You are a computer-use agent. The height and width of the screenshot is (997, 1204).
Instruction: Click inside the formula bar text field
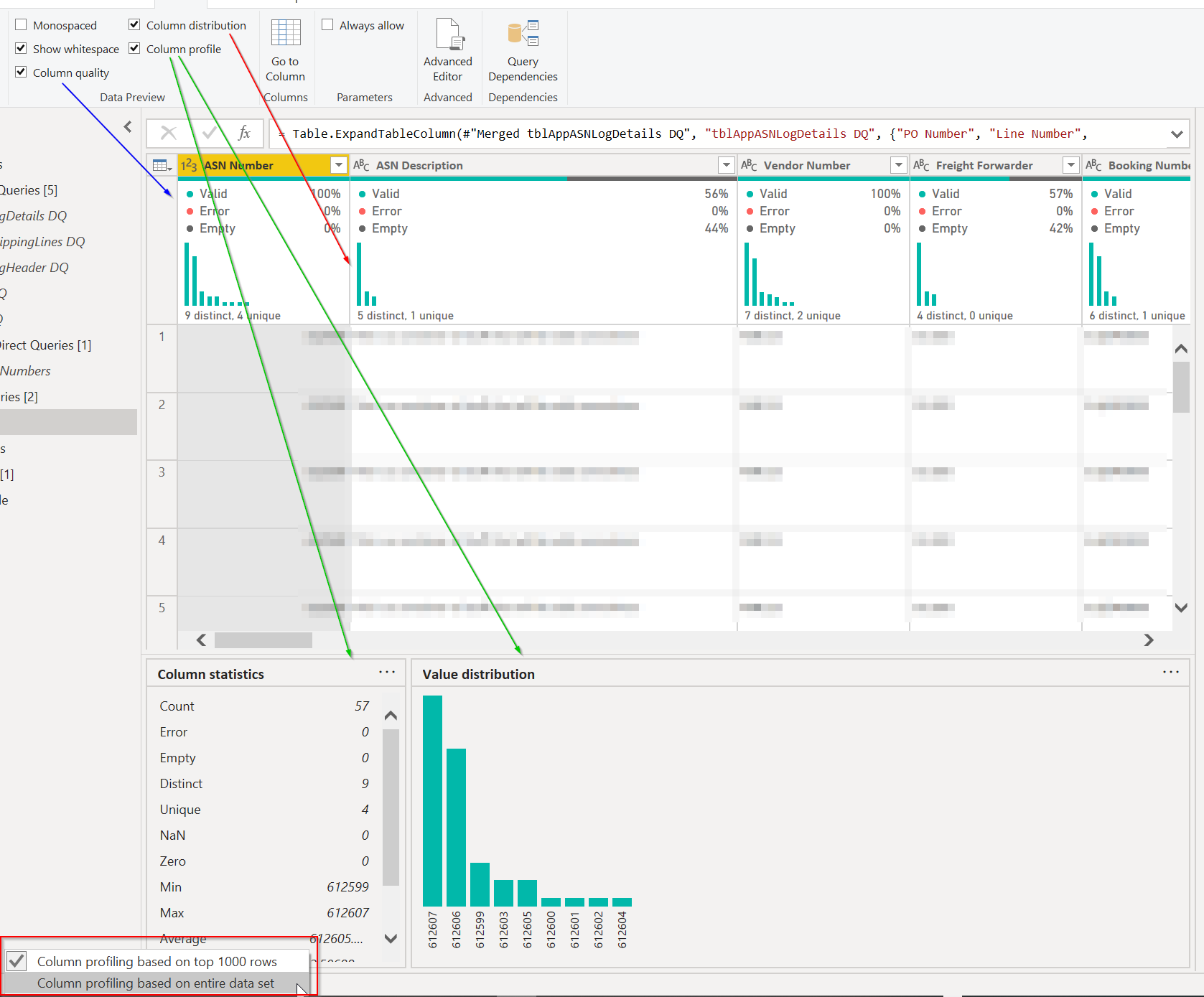[718, 134]
